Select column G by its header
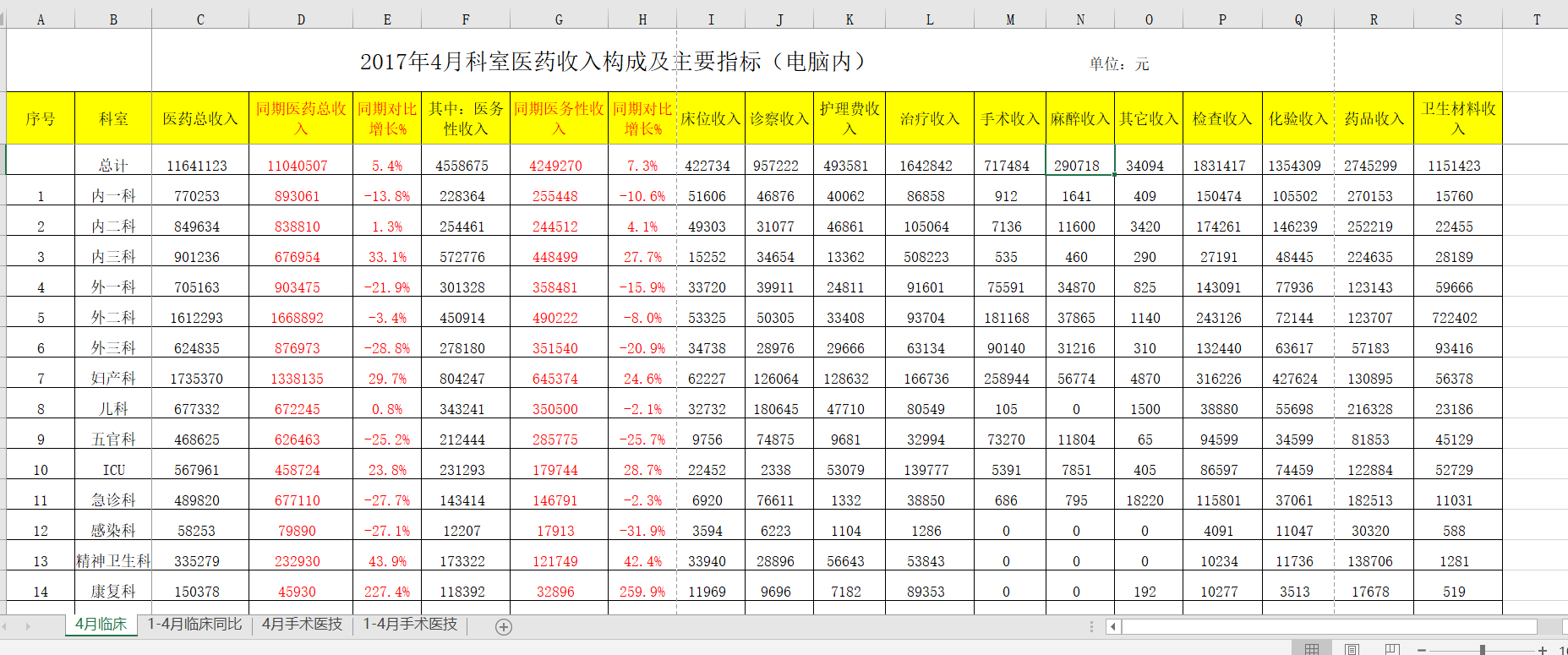This screenshot has height=655, width=1568. pos(559,19)
